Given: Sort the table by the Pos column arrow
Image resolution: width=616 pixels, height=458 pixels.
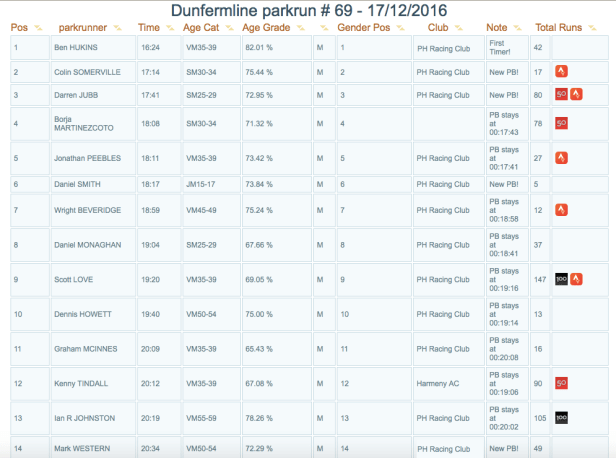Looking at the screenshot, I should (x=38, y=28).
